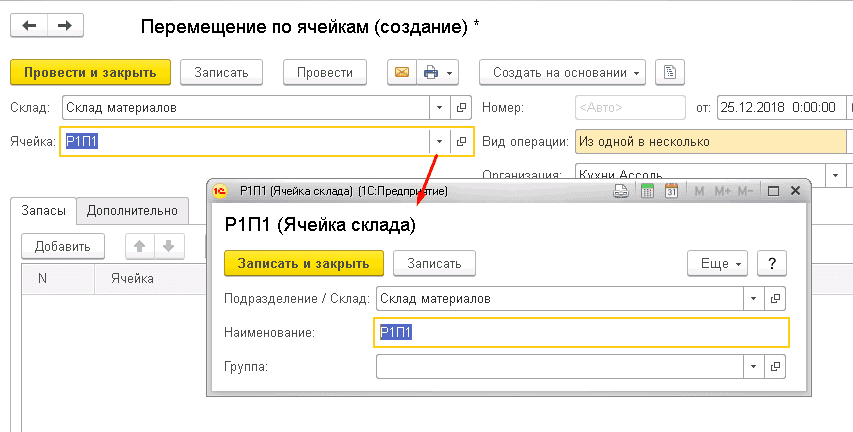
Task: Switch to the Дополнительно tab
Action: coord(132,211)
